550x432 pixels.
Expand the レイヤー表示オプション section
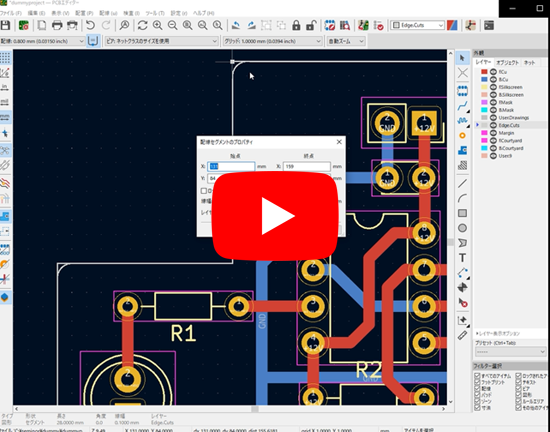coord(498,333)
